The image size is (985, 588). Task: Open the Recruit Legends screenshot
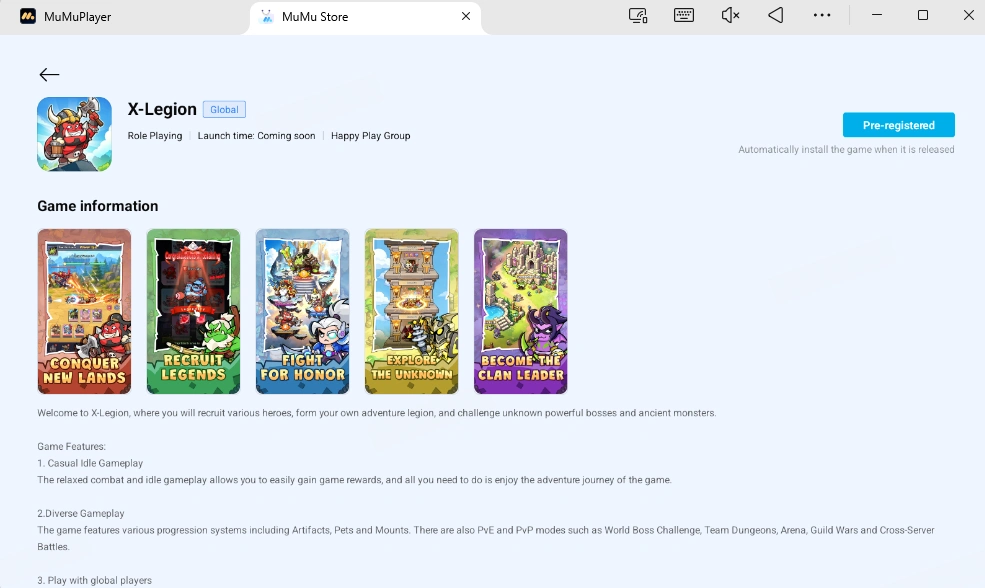pyautogui.click(x=193, y=312)
